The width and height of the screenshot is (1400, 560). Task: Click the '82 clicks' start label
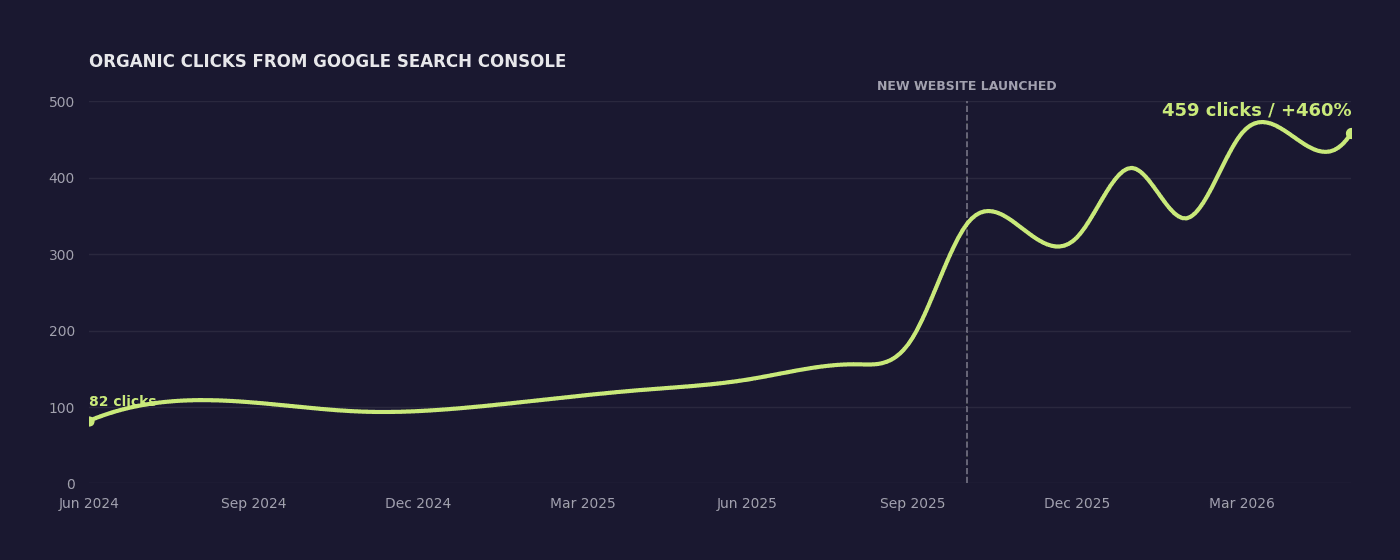pos(122,402)
